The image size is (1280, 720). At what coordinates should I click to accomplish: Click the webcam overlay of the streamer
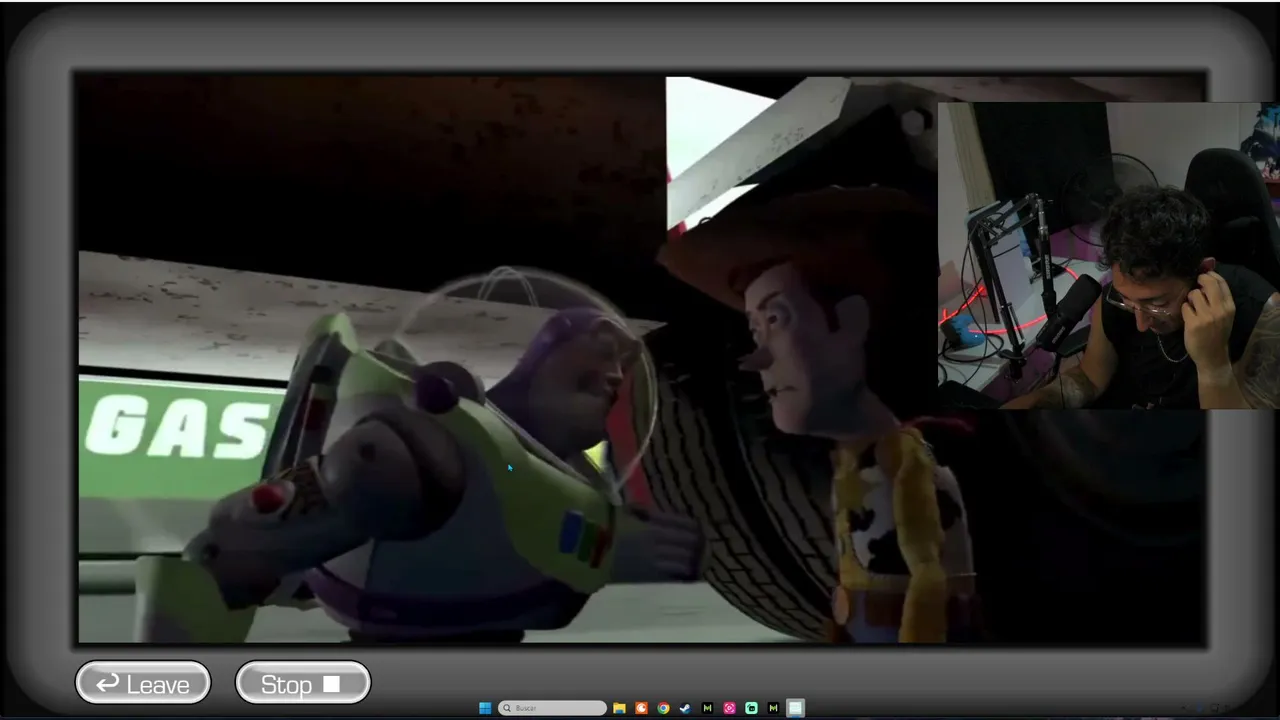[x=1109, y=256]
